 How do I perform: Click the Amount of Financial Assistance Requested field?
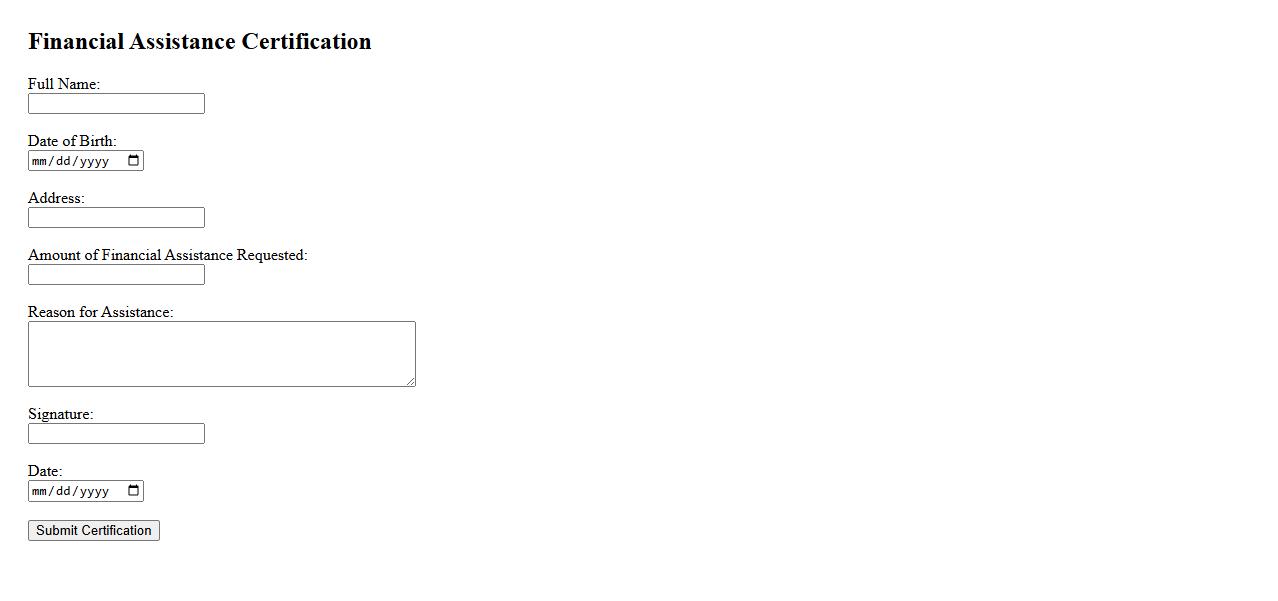(116, 275)
